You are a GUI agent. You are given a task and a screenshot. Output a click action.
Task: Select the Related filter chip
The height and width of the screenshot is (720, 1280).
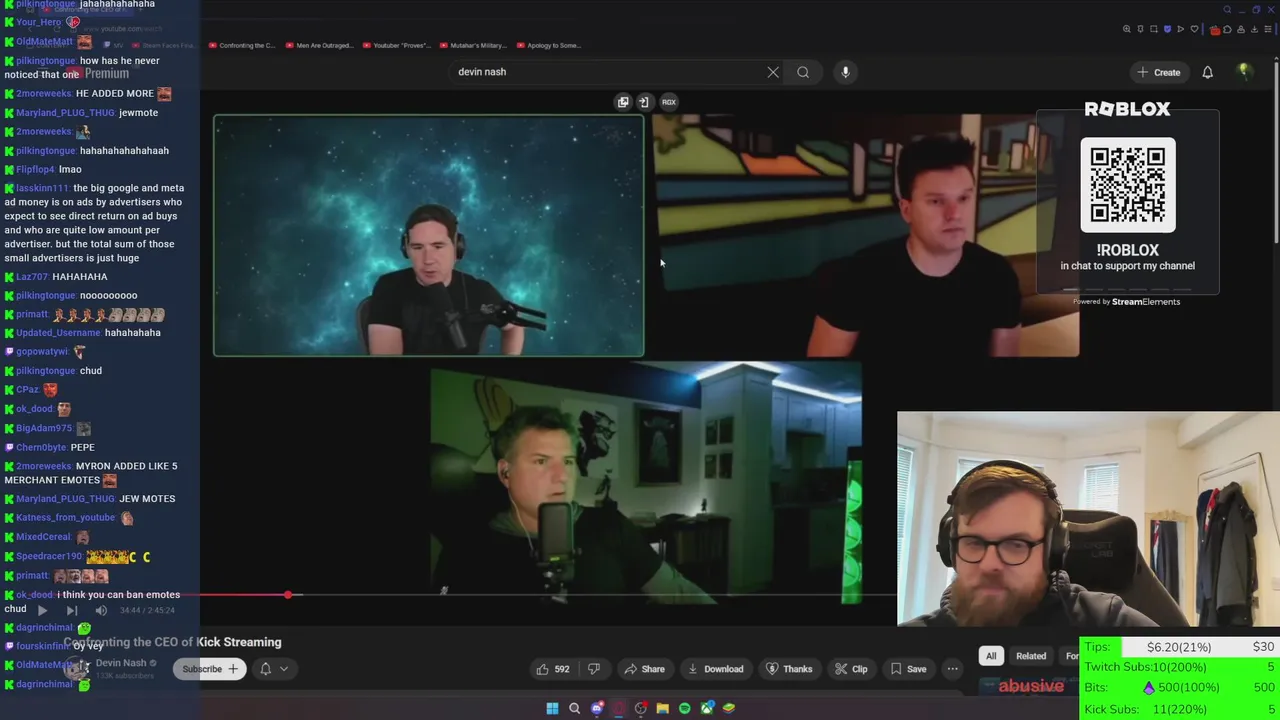pos(1031,656)
